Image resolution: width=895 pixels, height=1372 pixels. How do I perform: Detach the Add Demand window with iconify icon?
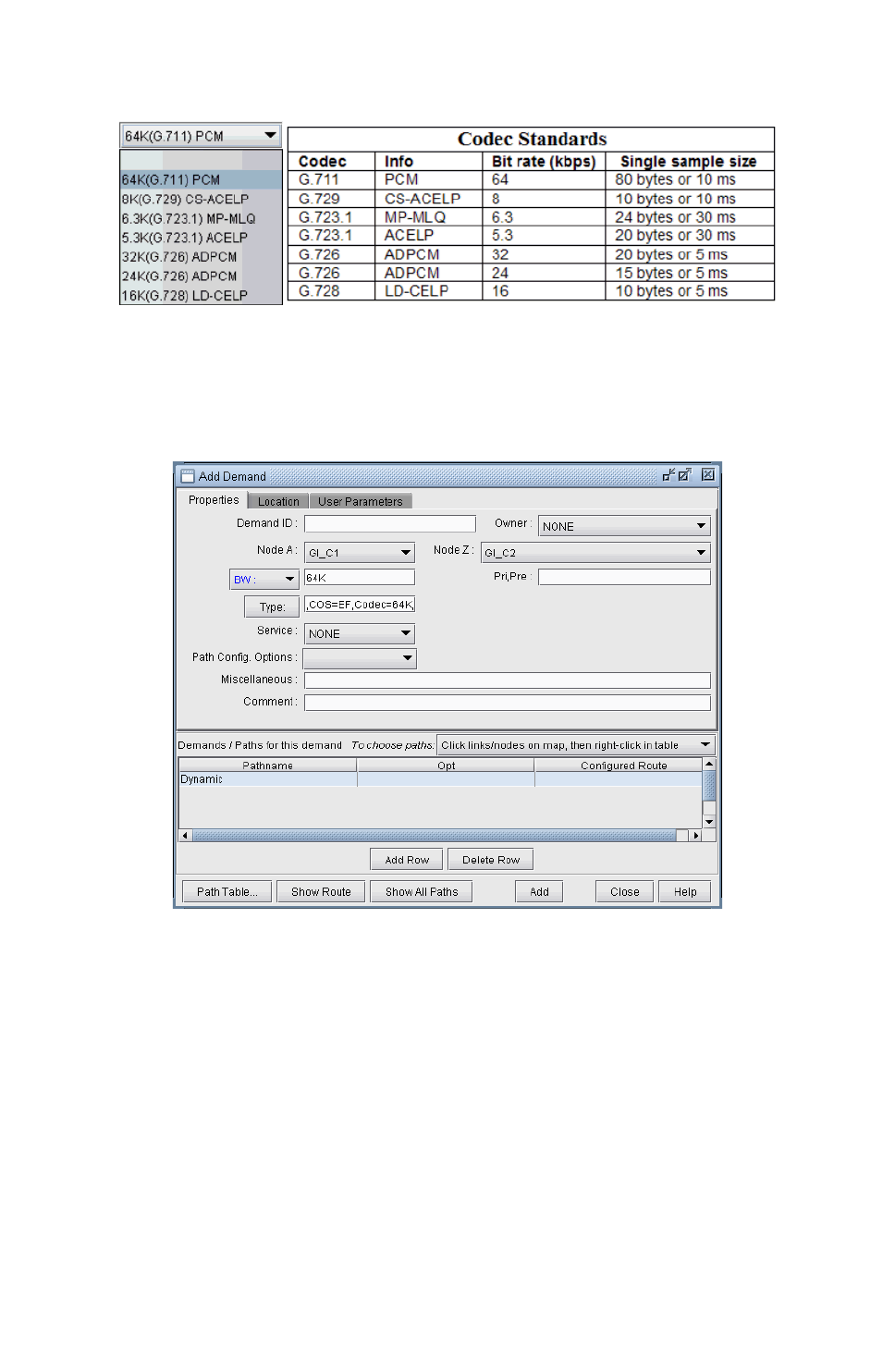(x=668, y=475)
